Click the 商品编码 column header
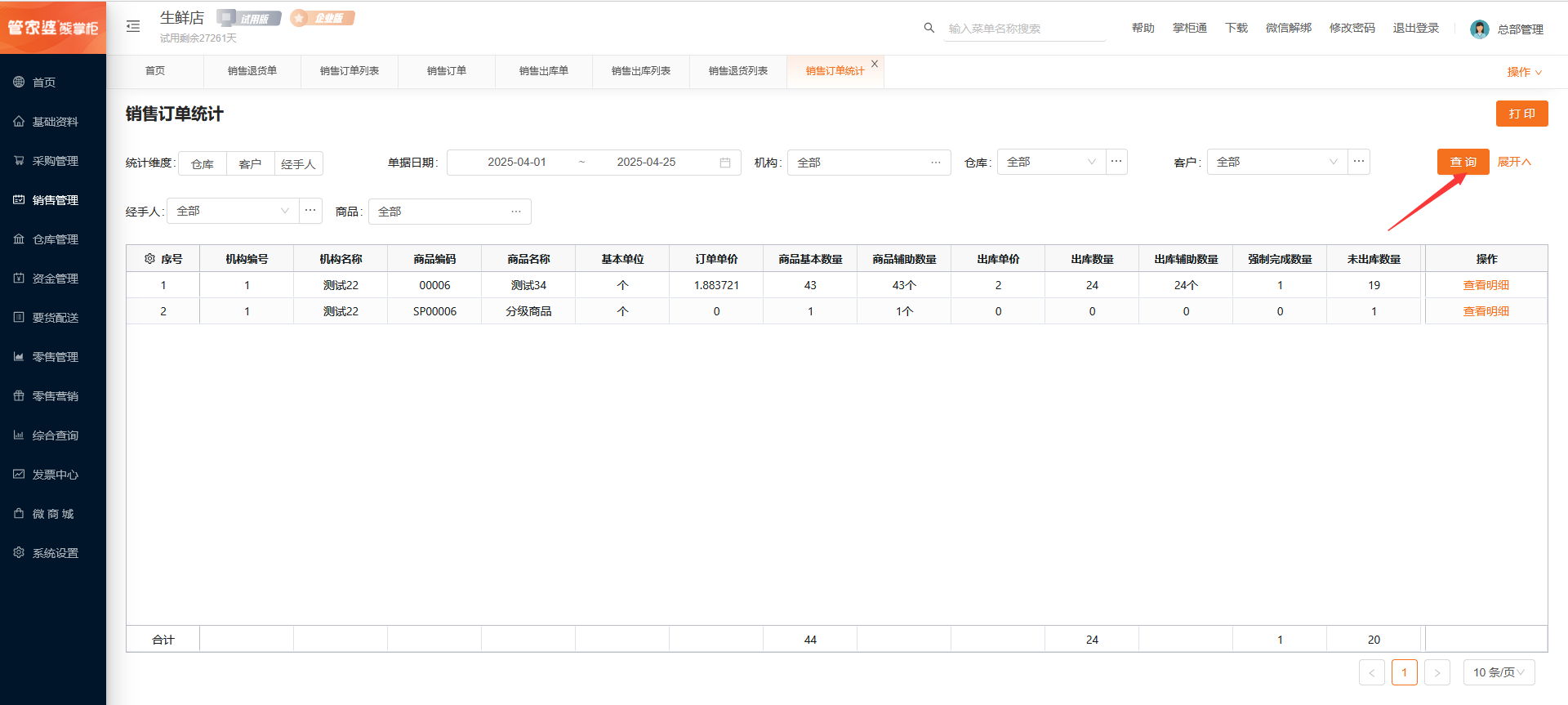Image resolution: width=1568 pixels, height=705 pixels. tap(434, 259)
